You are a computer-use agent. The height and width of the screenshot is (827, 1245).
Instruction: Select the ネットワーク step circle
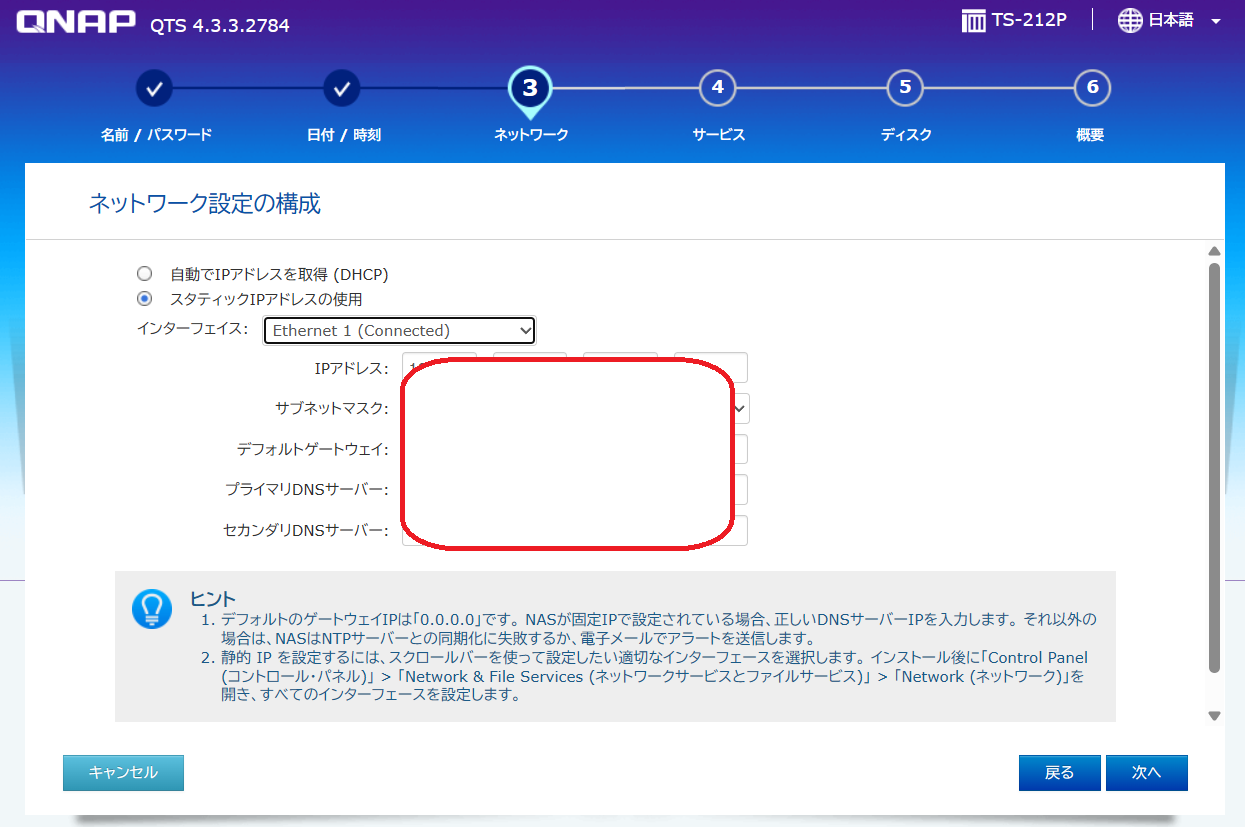point(529,88)
